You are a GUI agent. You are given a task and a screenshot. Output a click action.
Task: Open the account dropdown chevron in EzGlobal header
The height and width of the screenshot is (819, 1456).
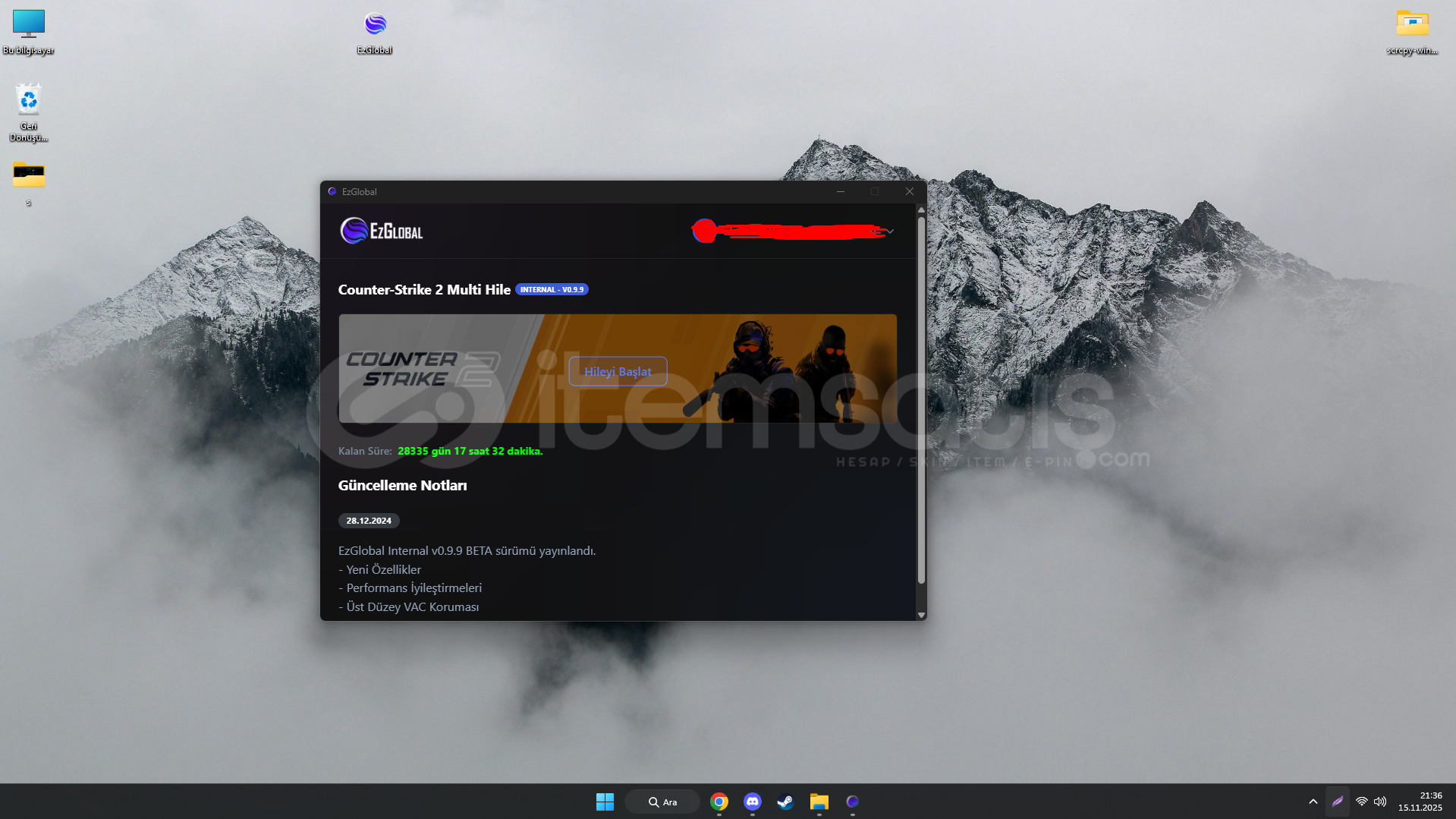[x=890, y=232]
